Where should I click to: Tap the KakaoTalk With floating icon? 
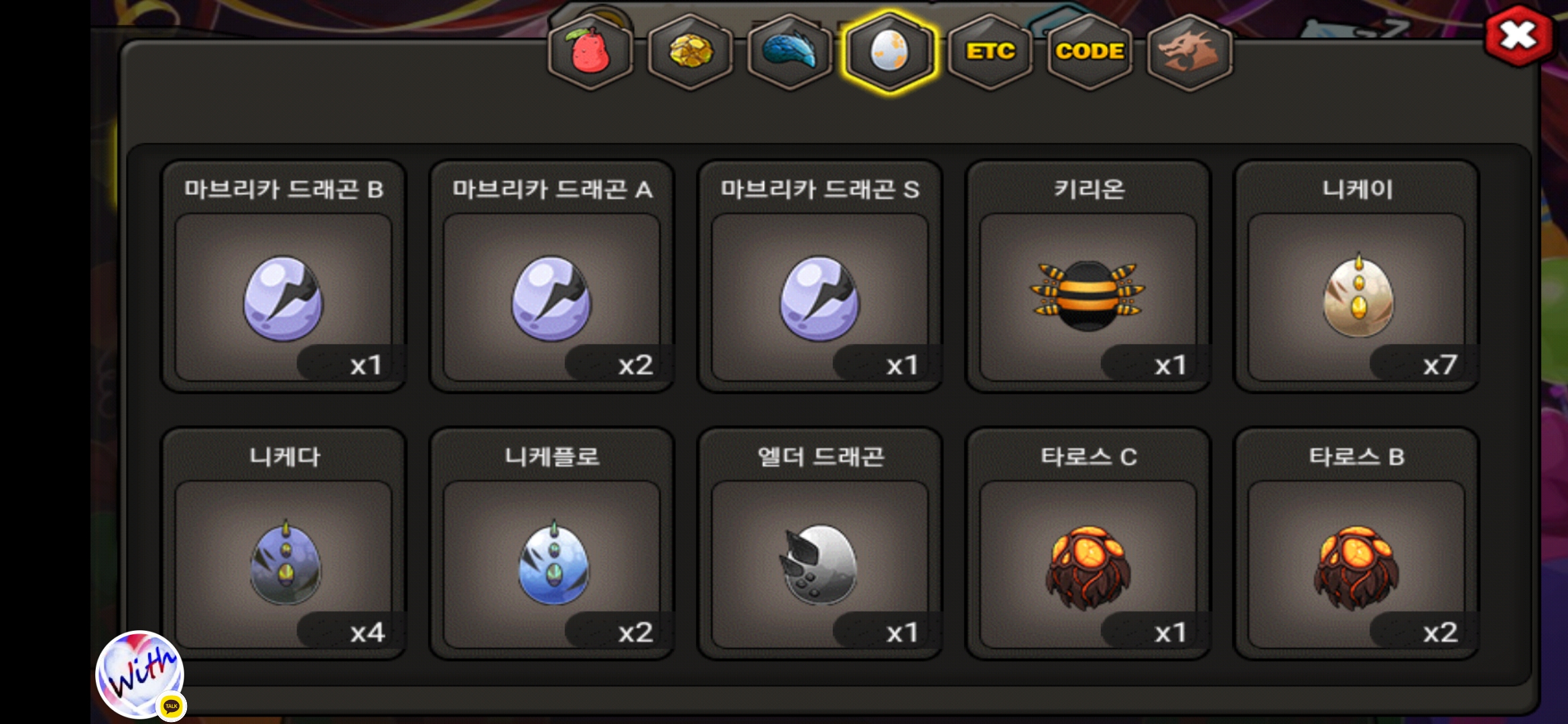pyautogui.click(x=141, y=675)
